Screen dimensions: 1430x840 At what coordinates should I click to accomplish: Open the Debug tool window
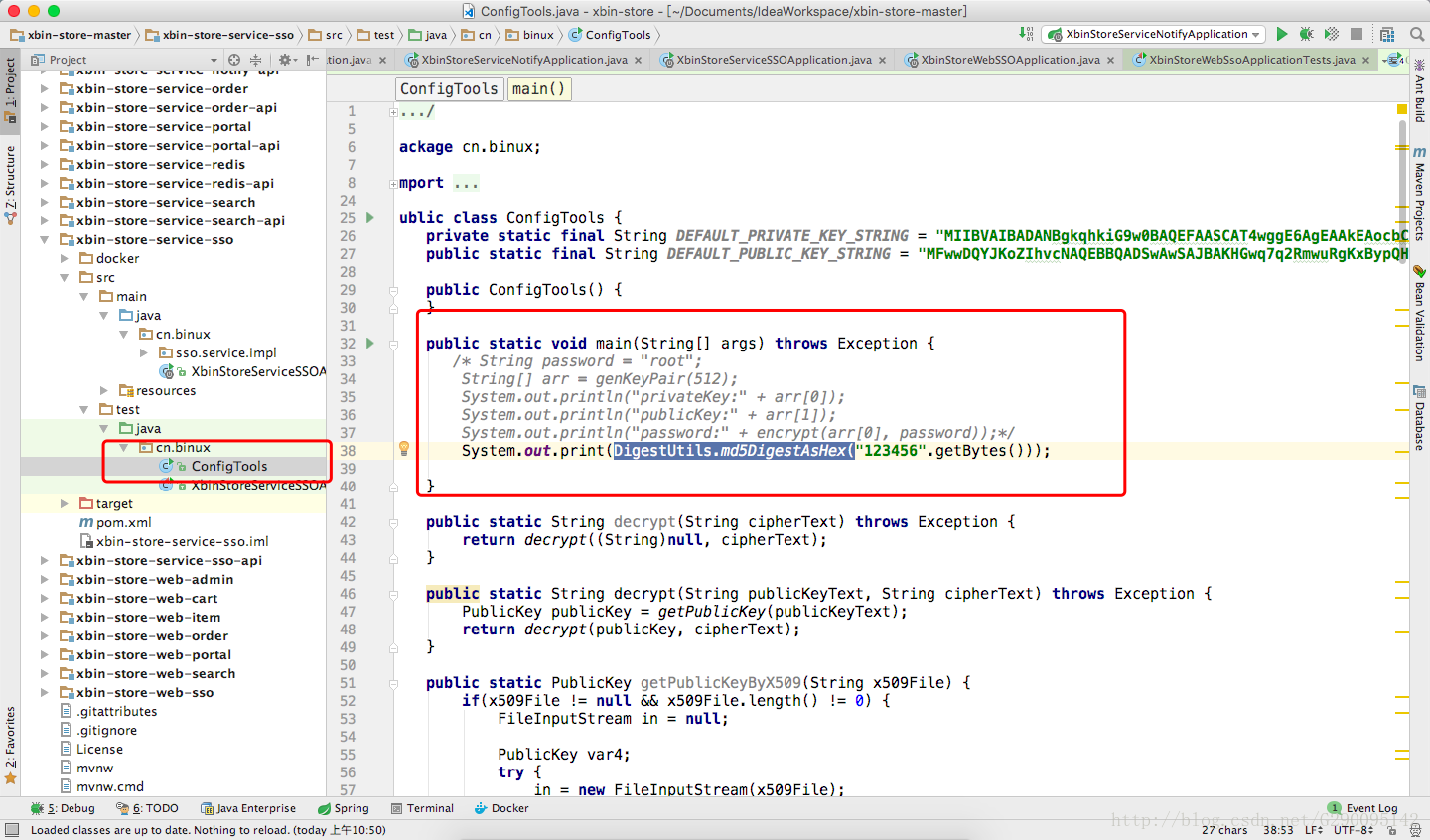(x=63, y=808)
